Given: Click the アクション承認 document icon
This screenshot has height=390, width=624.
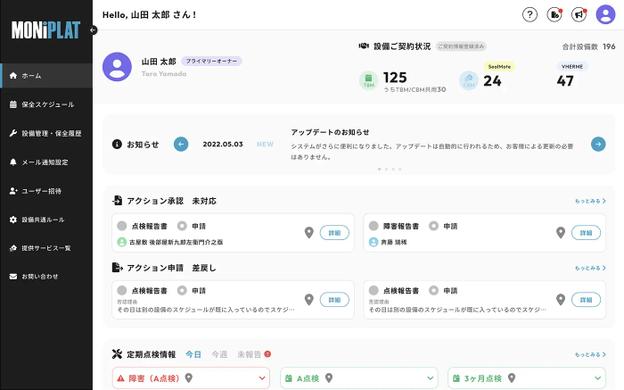Looking at the screenshot, I should pyautogui.click(x=117, y=201).
